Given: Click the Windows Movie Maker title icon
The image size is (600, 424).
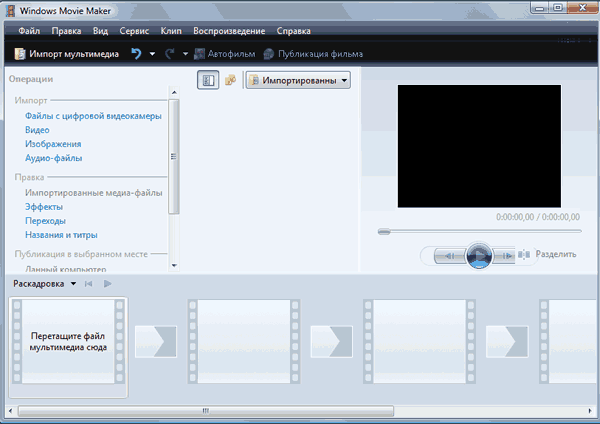Looking at the screenshot, I should (x=11, y=11).
